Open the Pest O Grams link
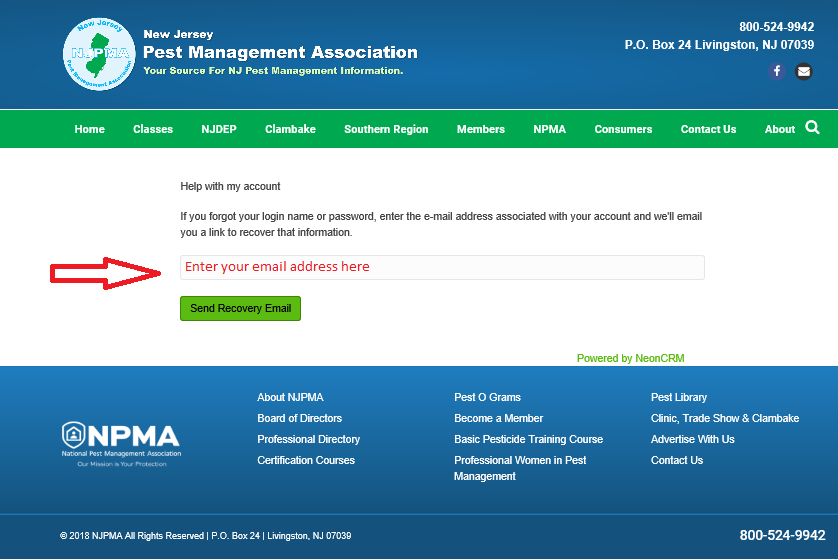This screenshot has height=560, width=838. [487, 397]
